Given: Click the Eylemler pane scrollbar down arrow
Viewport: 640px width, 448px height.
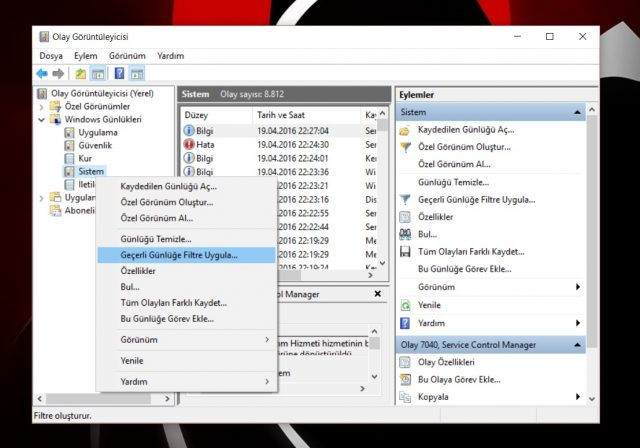Looking at the screenshot, I should click(592, 399).
